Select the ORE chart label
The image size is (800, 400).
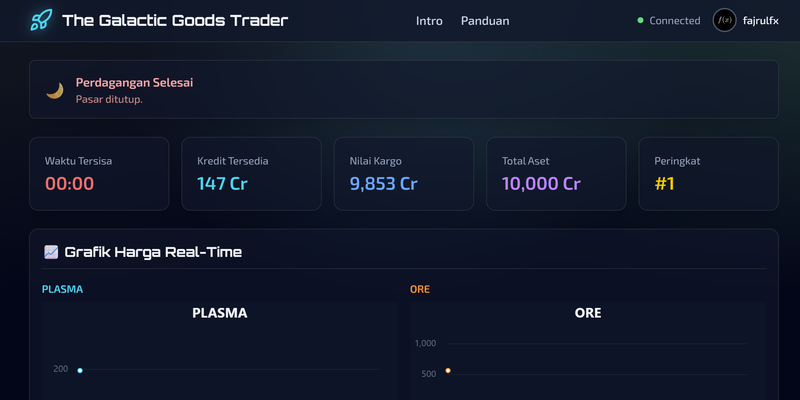tap(419, 290)
